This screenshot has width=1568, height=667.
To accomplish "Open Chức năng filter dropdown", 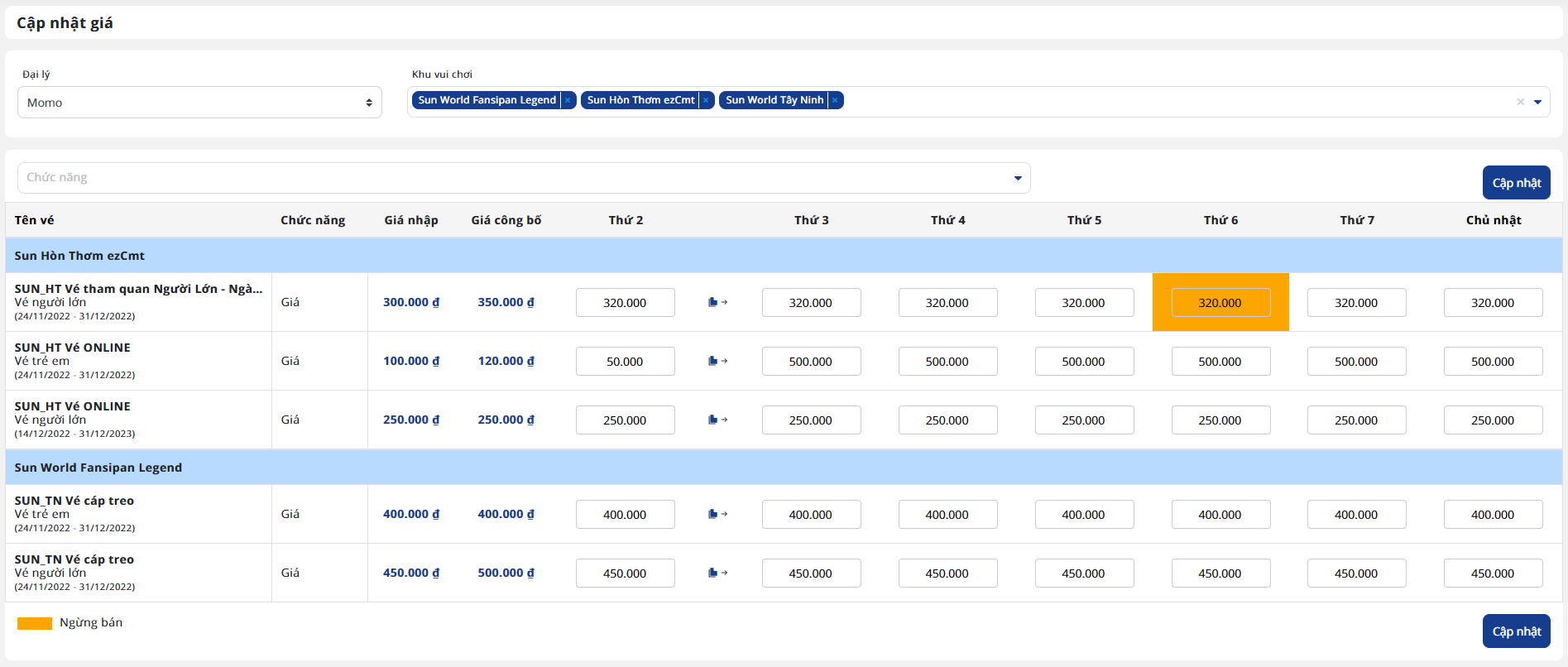I will [524, 178].
